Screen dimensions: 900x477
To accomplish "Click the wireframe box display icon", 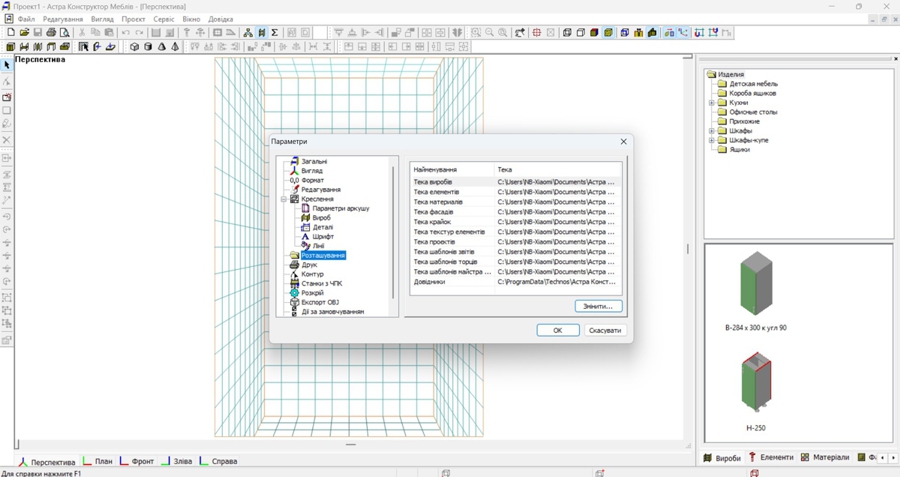I will [567, 33].
